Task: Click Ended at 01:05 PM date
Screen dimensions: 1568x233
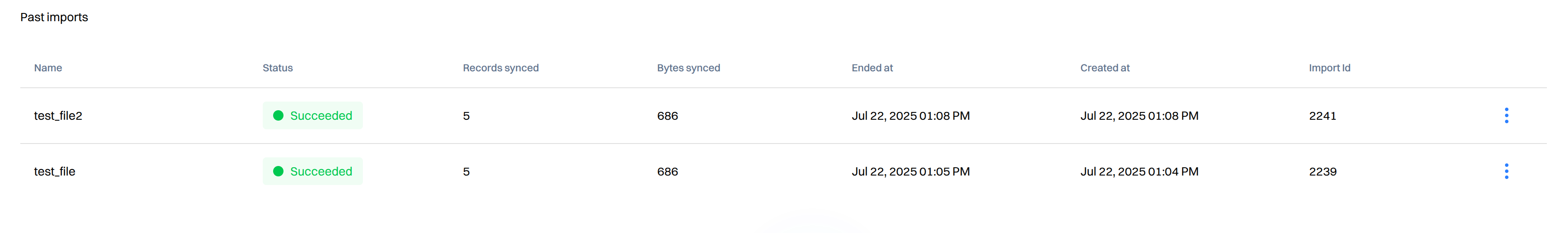Action: click(910, 172)
